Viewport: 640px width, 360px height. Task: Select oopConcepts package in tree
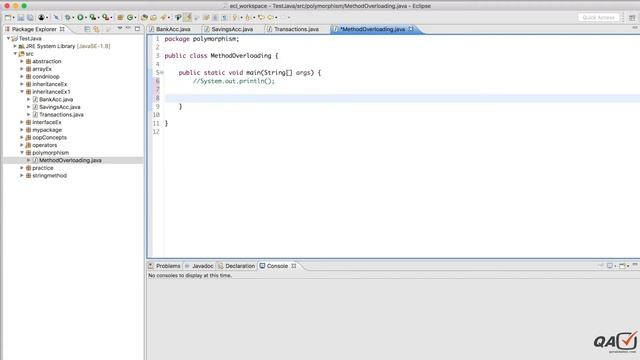(49, 138)
